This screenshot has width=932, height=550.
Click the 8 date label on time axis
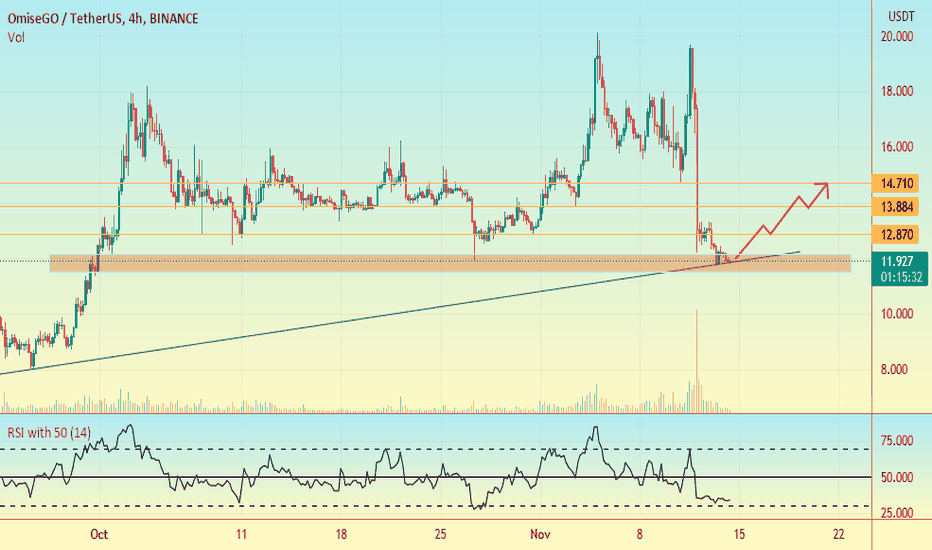tap(640, 534)
